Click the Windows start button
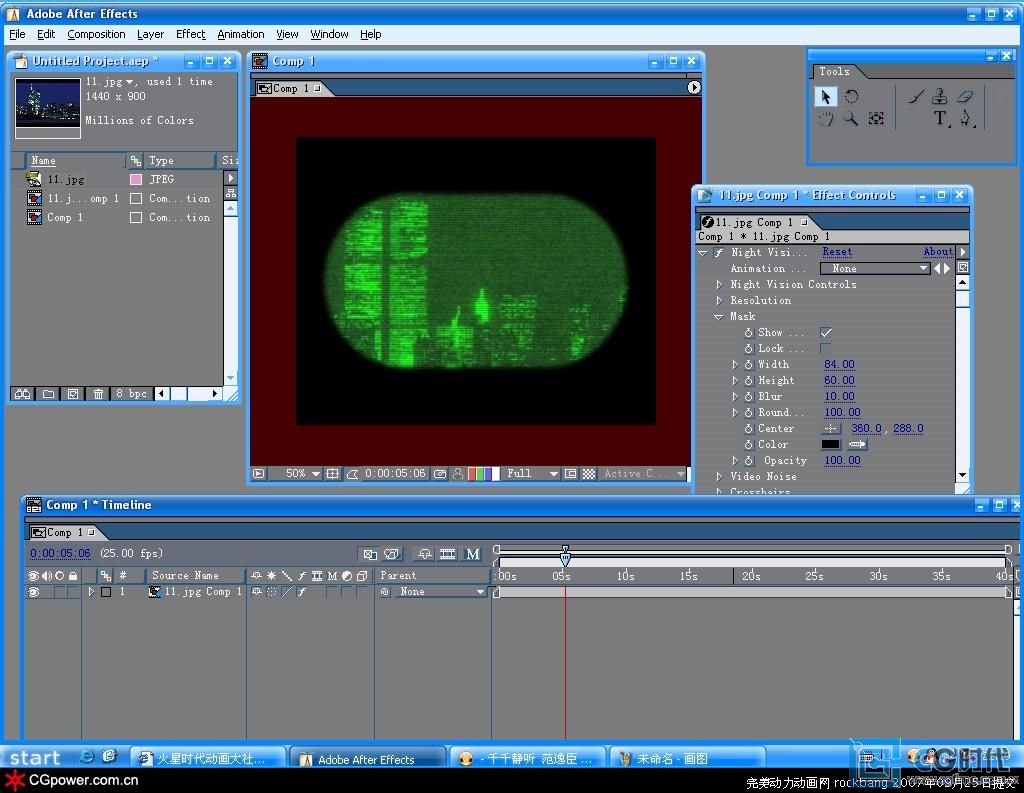The height and width of the screenshot is (793, 1024). (x=35, y=757)
